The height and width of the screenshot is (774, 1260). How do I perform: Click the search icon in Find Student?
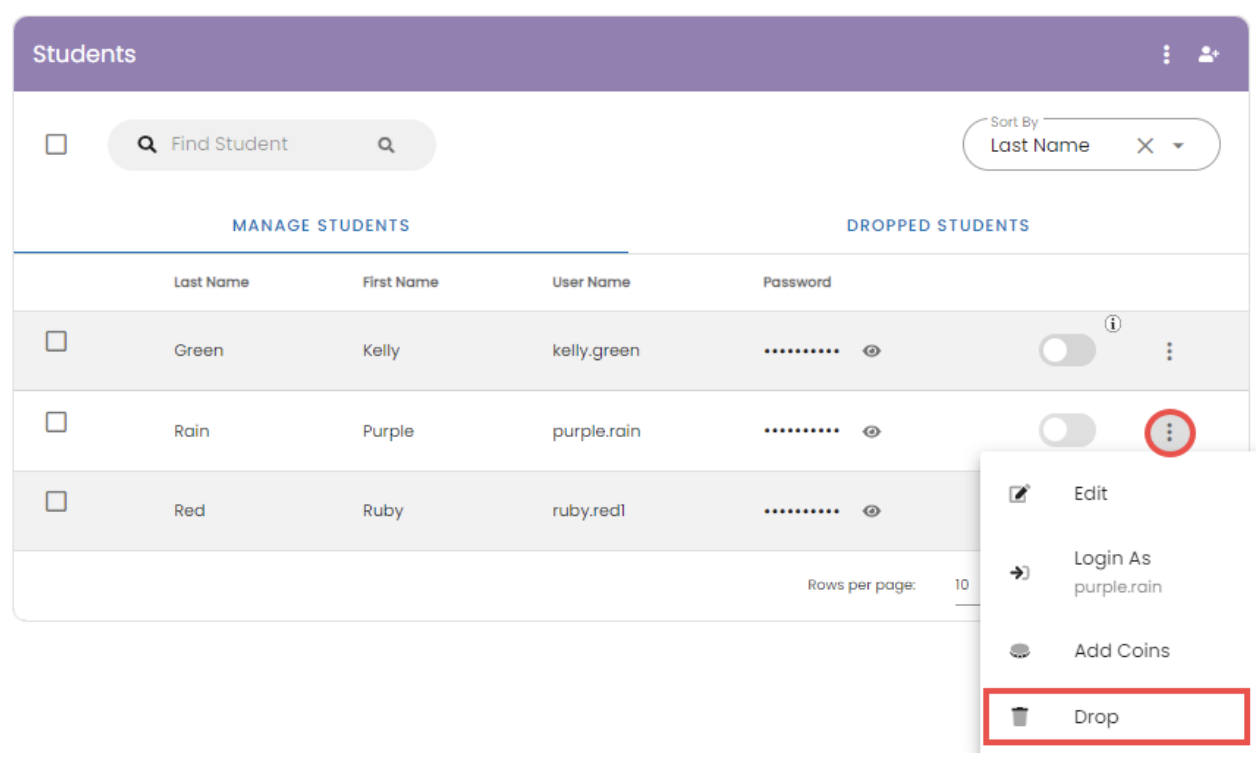386,145
